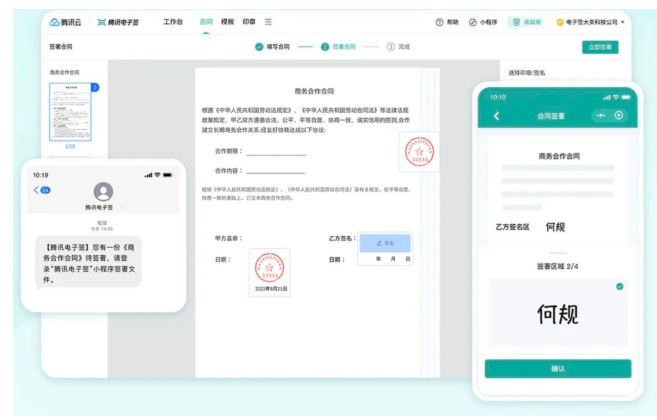Tap the three-dot more icon in phone header
The height and width of the screenshot is (420, 657).
tap(600, 115)
